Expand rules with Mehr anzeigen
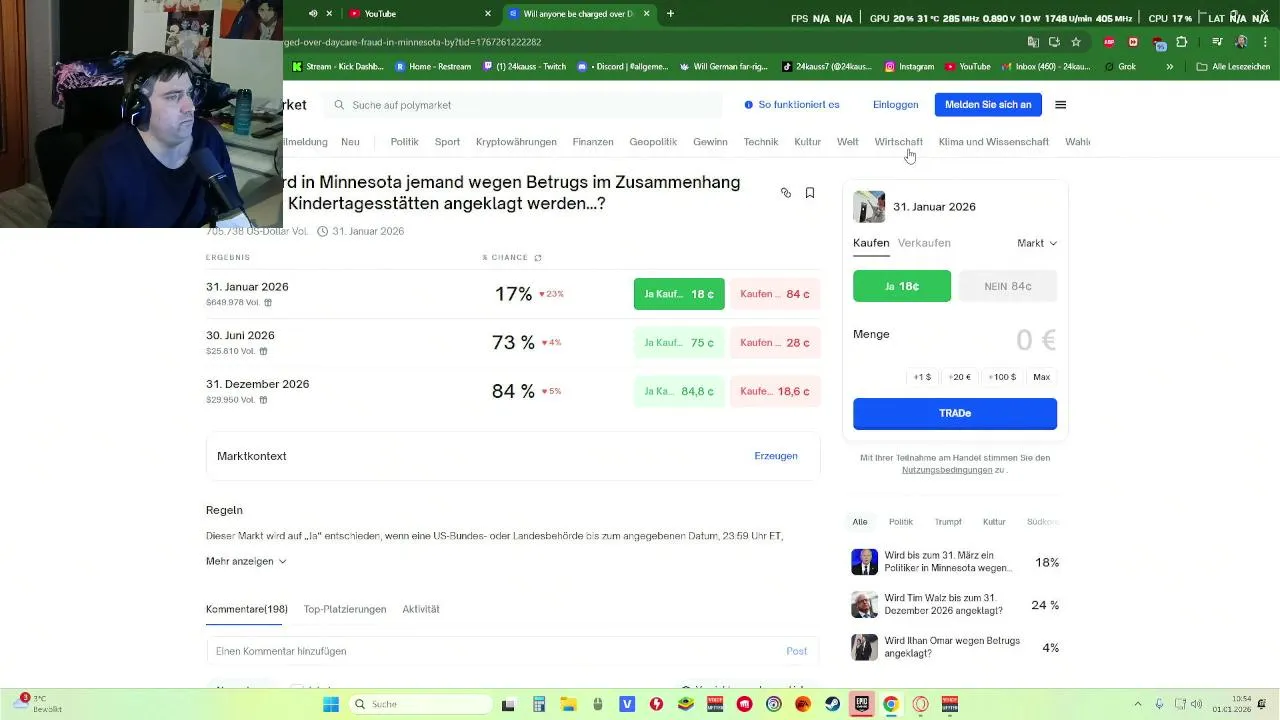The width and height of the screenshot is (1280, 720). click(x=246, y=561)
